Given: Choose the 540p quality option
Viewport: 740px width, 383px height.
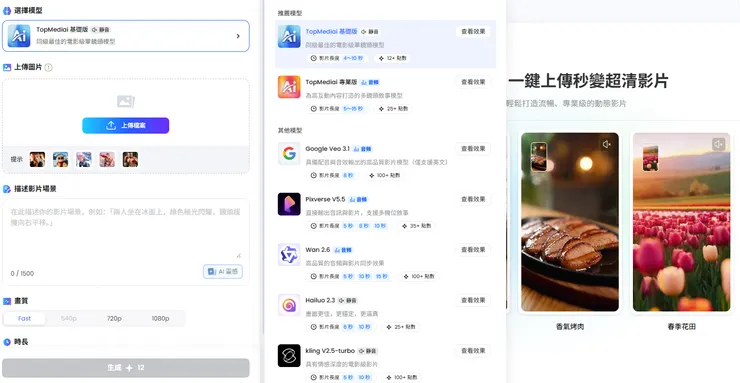Looking at the screenshot, I should pos(69,318).
